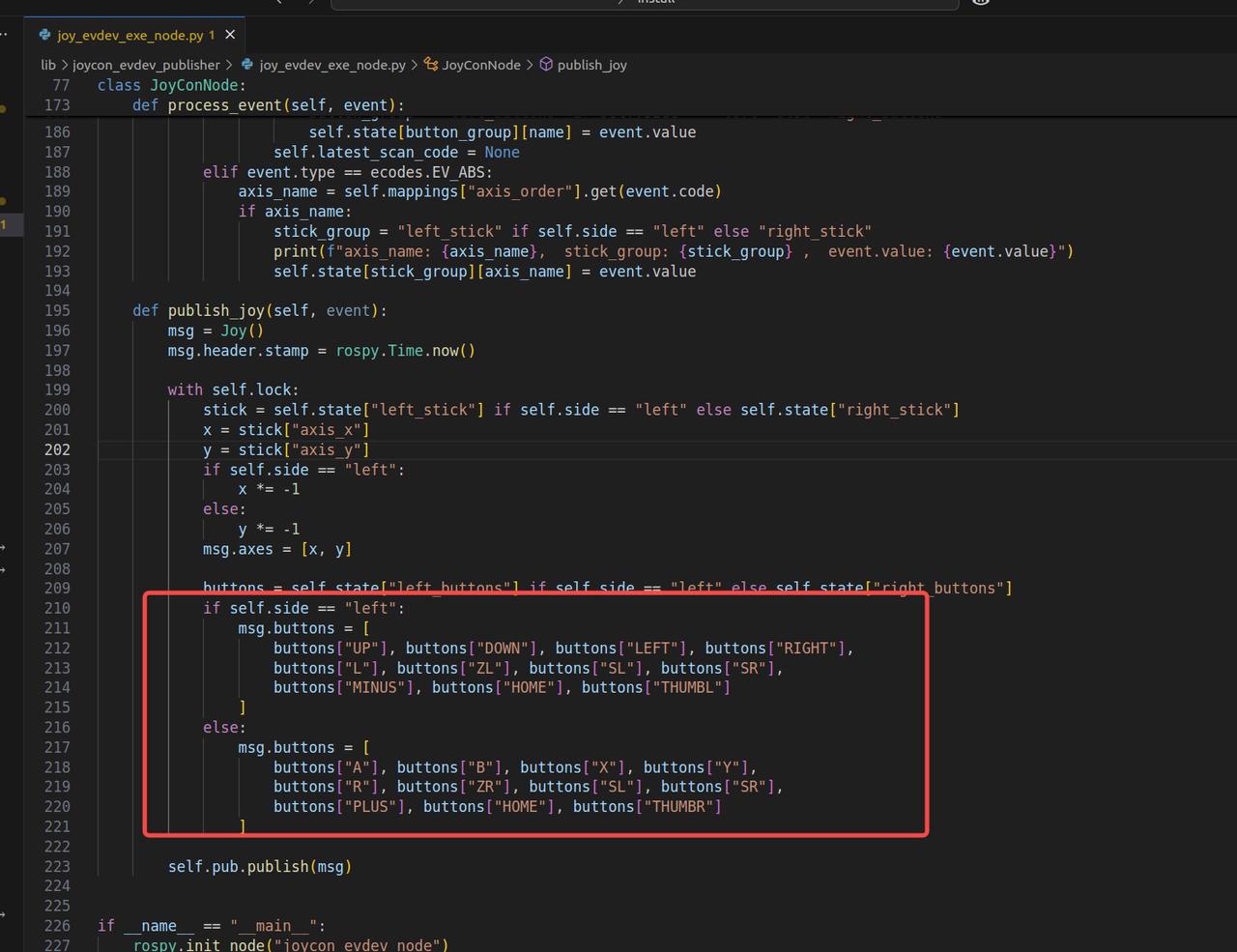Click line number 195 in the gutter
The width and height of the screenshot is (1237, 952).
(x=57, y=310)
